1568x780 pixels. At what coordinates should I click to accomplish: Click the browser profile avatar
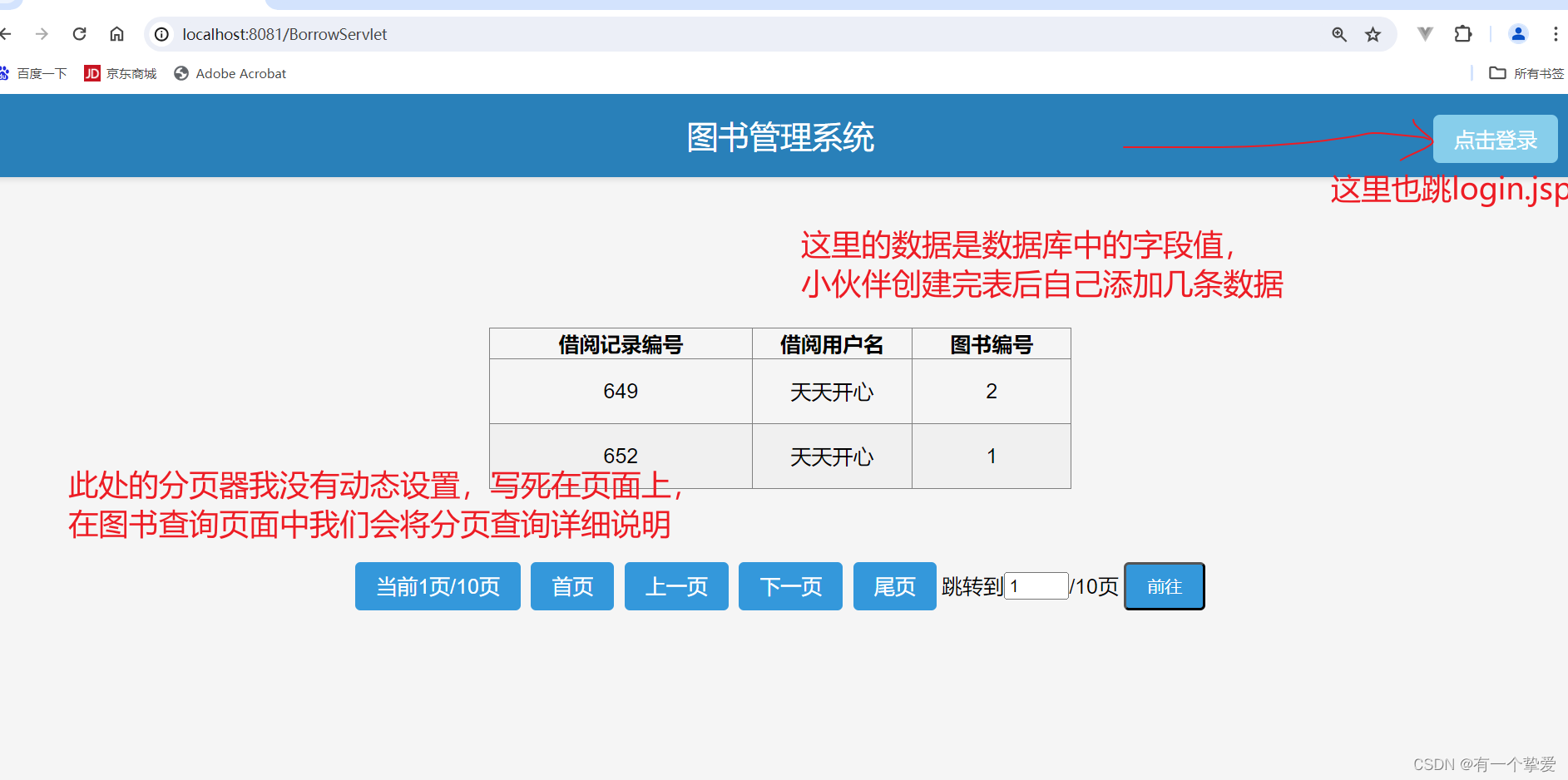click(x=1518, y=34)
